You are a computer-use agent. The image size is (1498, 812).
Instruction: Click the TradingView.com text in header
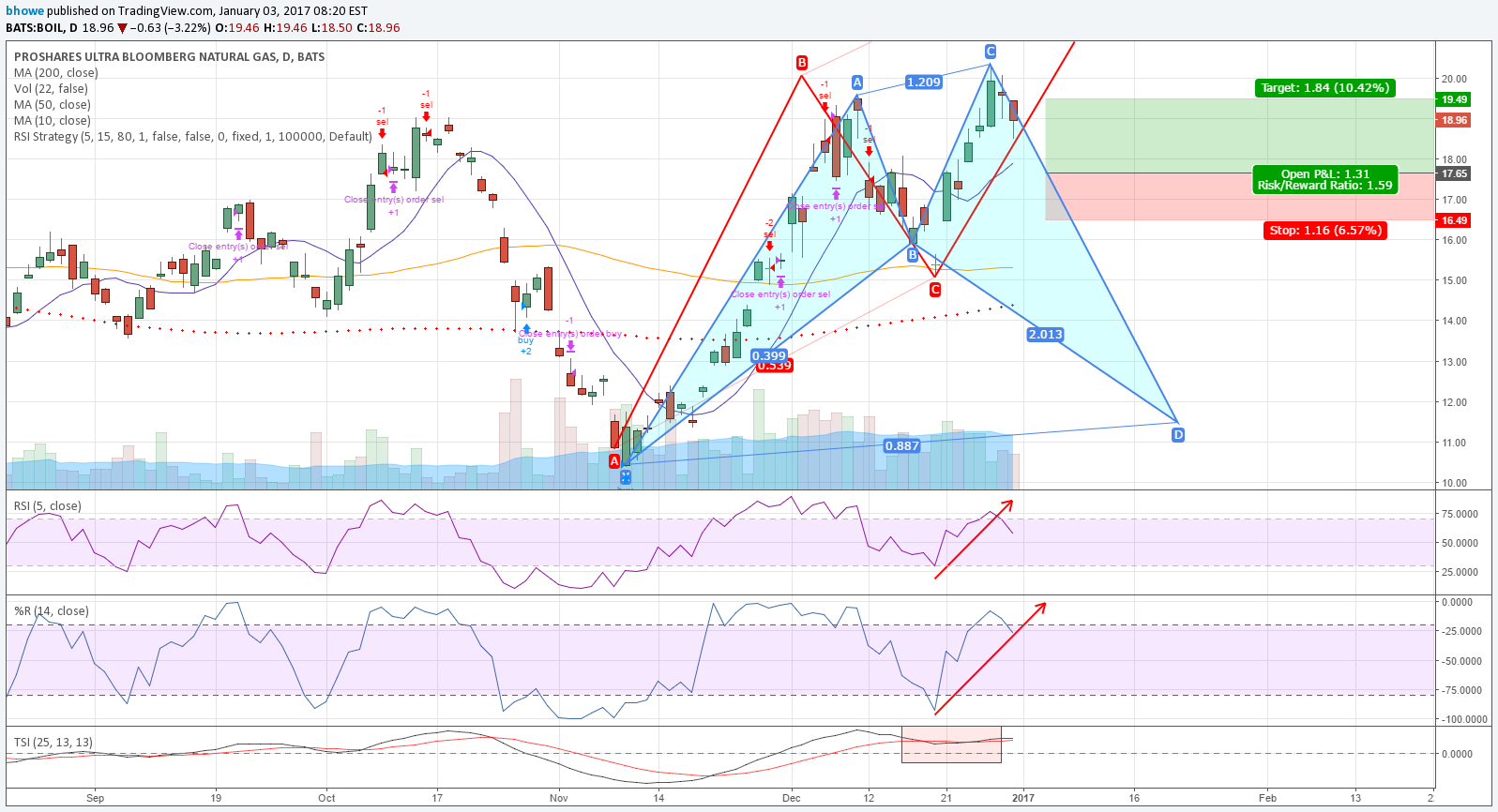(166, 11)
